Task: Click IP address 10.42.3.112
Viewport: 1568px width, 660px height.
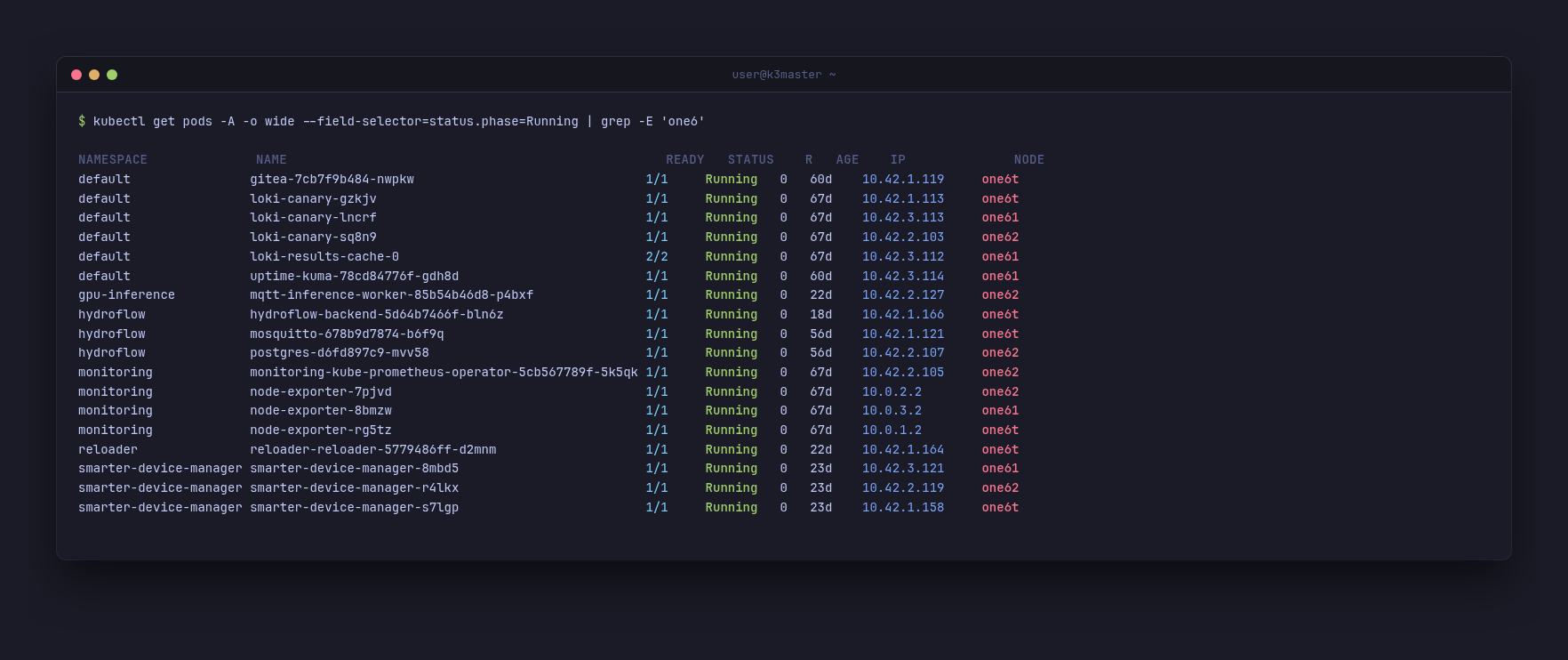Action: tap(903, 257)
